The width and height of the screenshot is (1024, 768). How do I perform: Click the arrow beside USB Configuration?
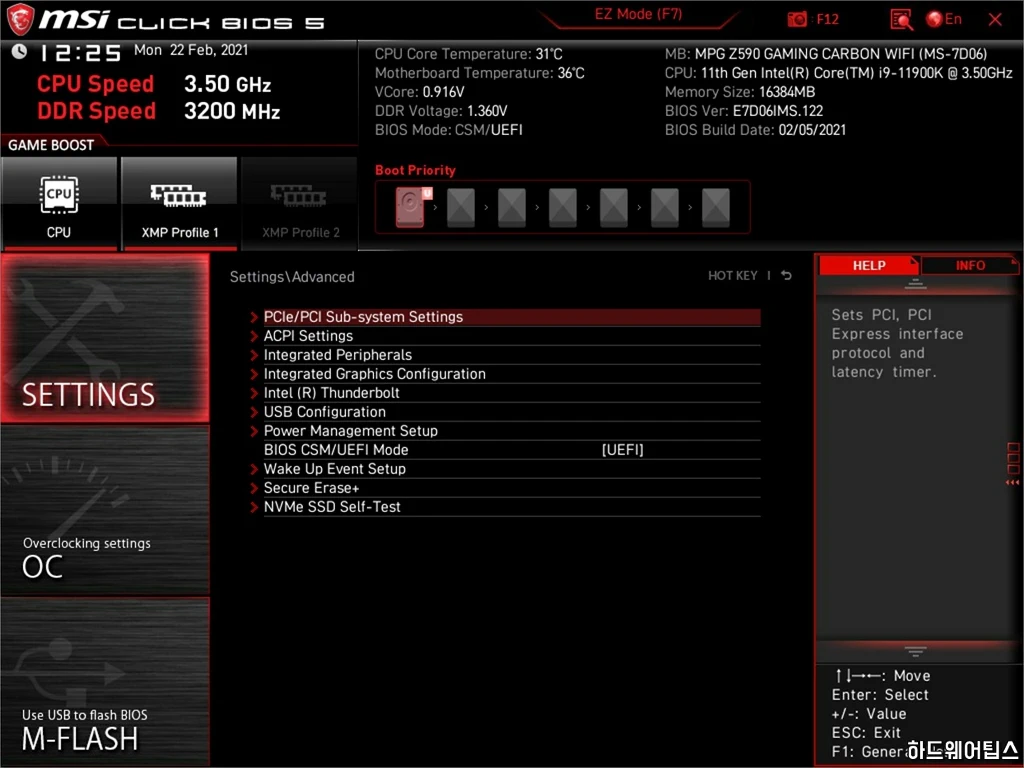(x=254, y=412)
